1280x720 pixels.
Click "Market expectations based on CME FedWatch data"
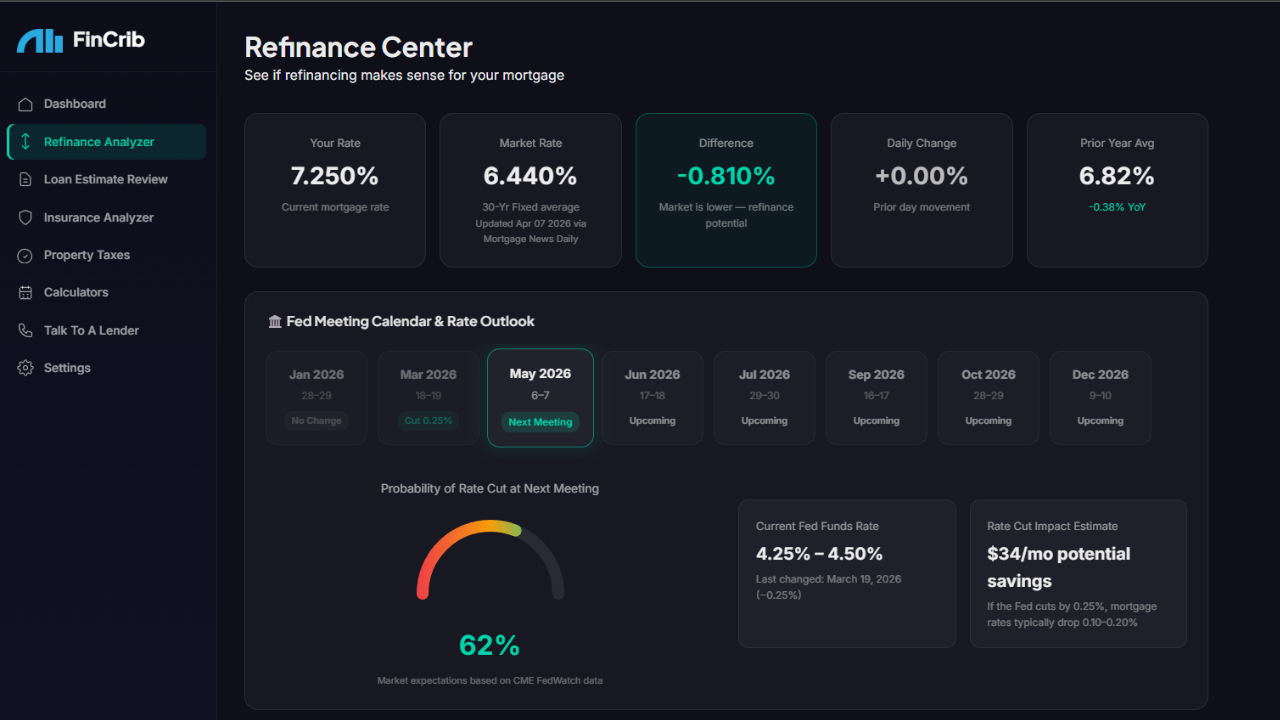point(490,681)
